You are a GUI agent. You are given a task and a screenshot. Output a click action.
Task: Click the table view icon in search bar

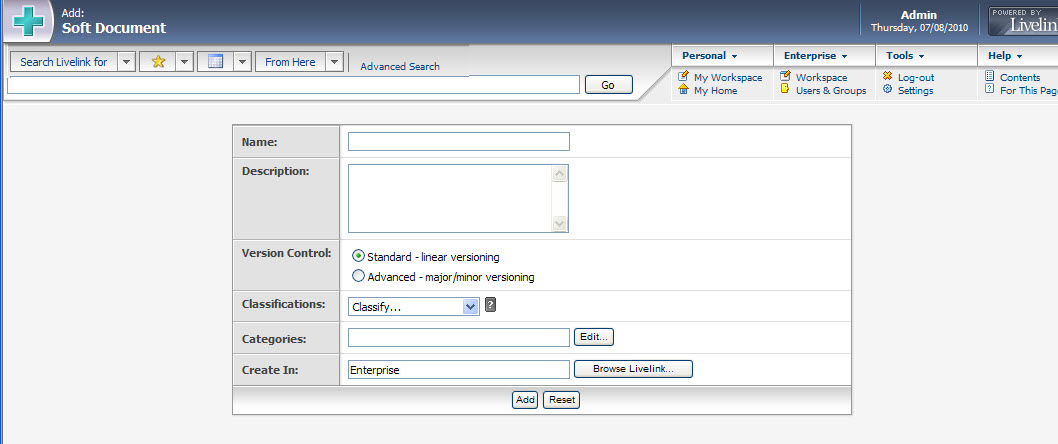[215, 62]
